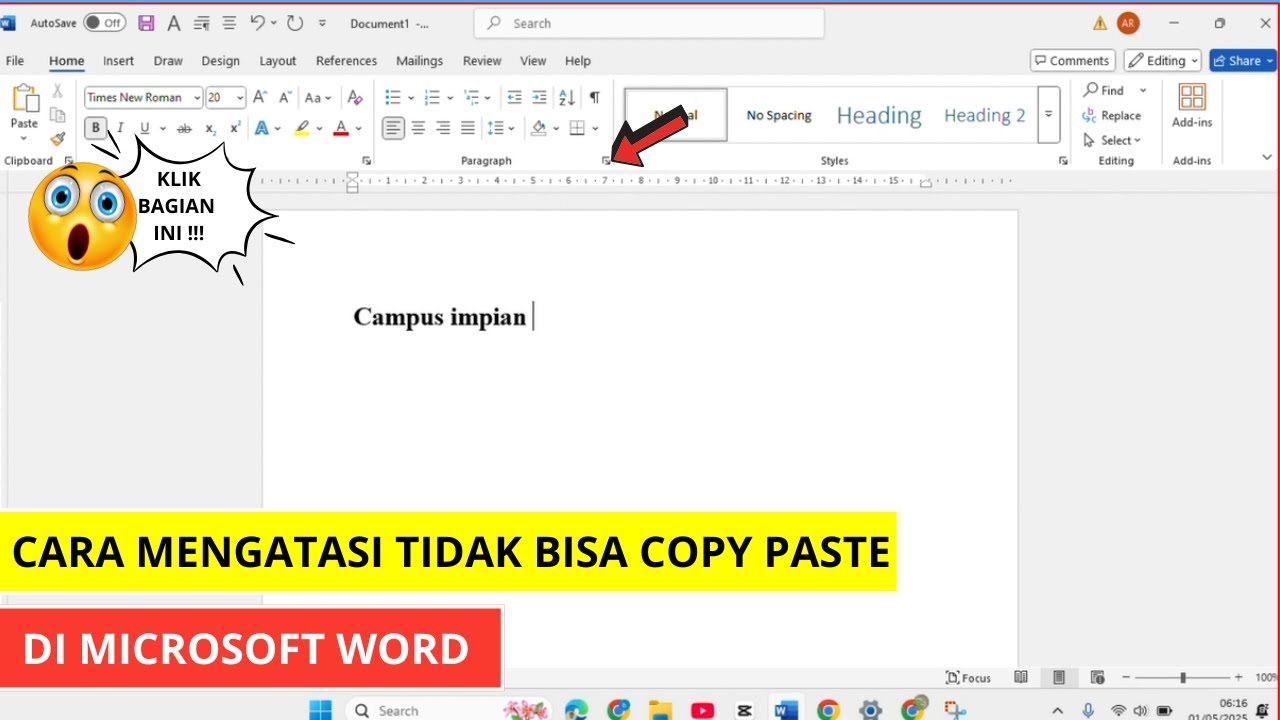Open Line and Paragraph Spacing dropdown
The image size is (1280, 720).
[x=499, y=128]
